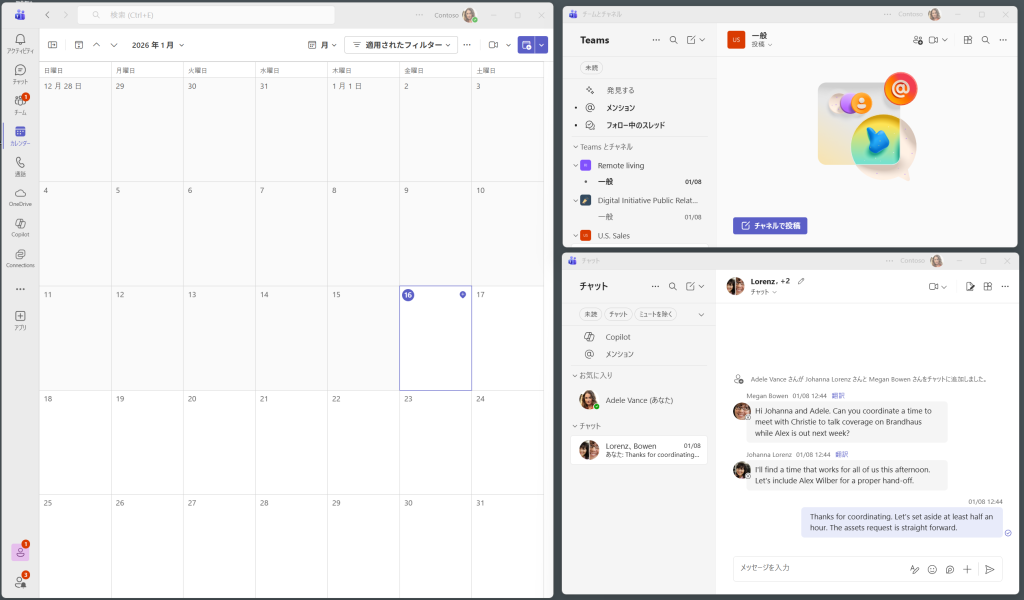The width and height of the screenshot is (1024, 600).
Task: Open the 一般 channel under Remote living
Action: (x=606, y=182)
